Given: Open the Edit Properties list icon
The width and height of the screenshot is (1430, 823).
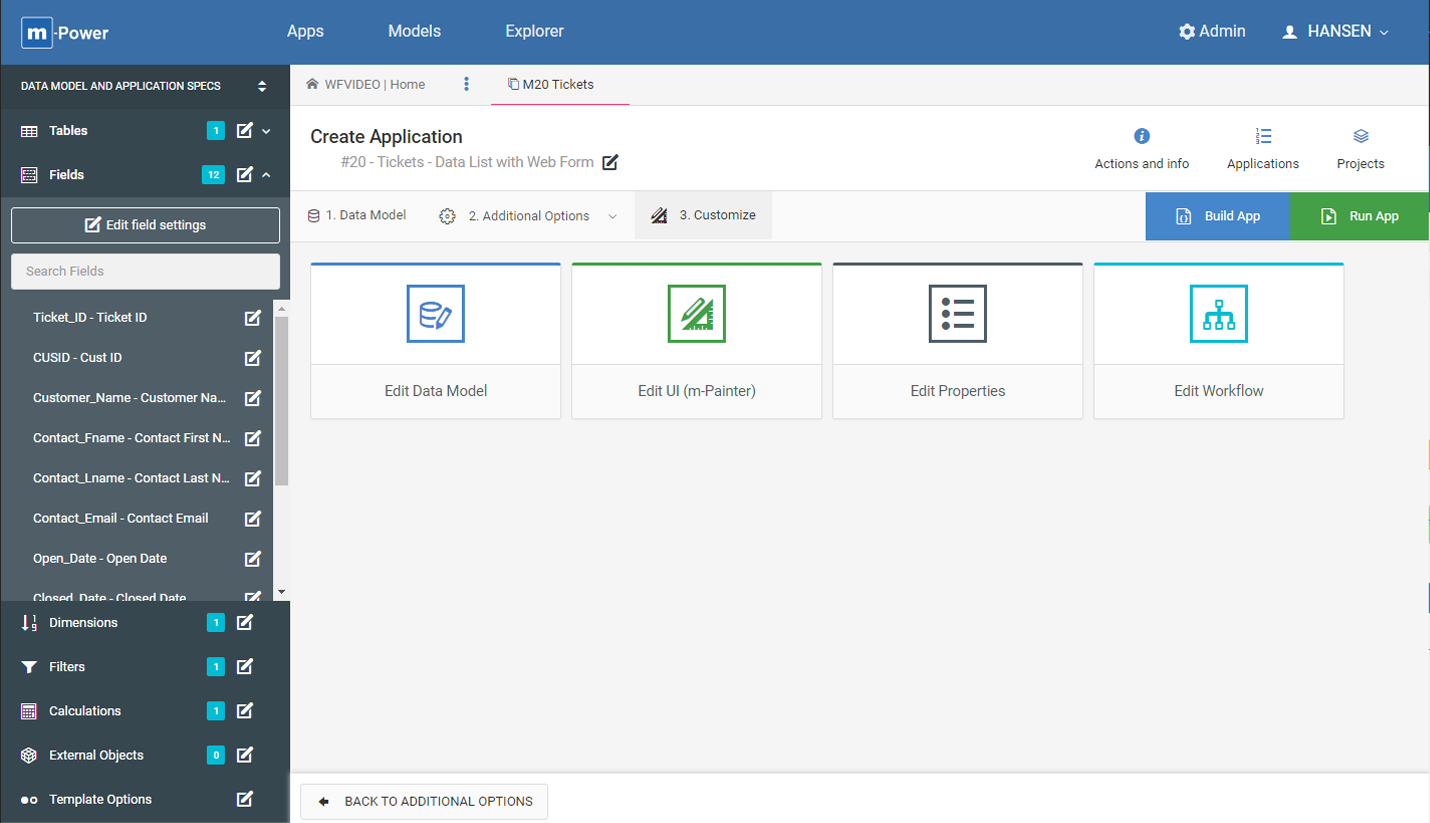Looking at the screenshot, I should (957, 314).
